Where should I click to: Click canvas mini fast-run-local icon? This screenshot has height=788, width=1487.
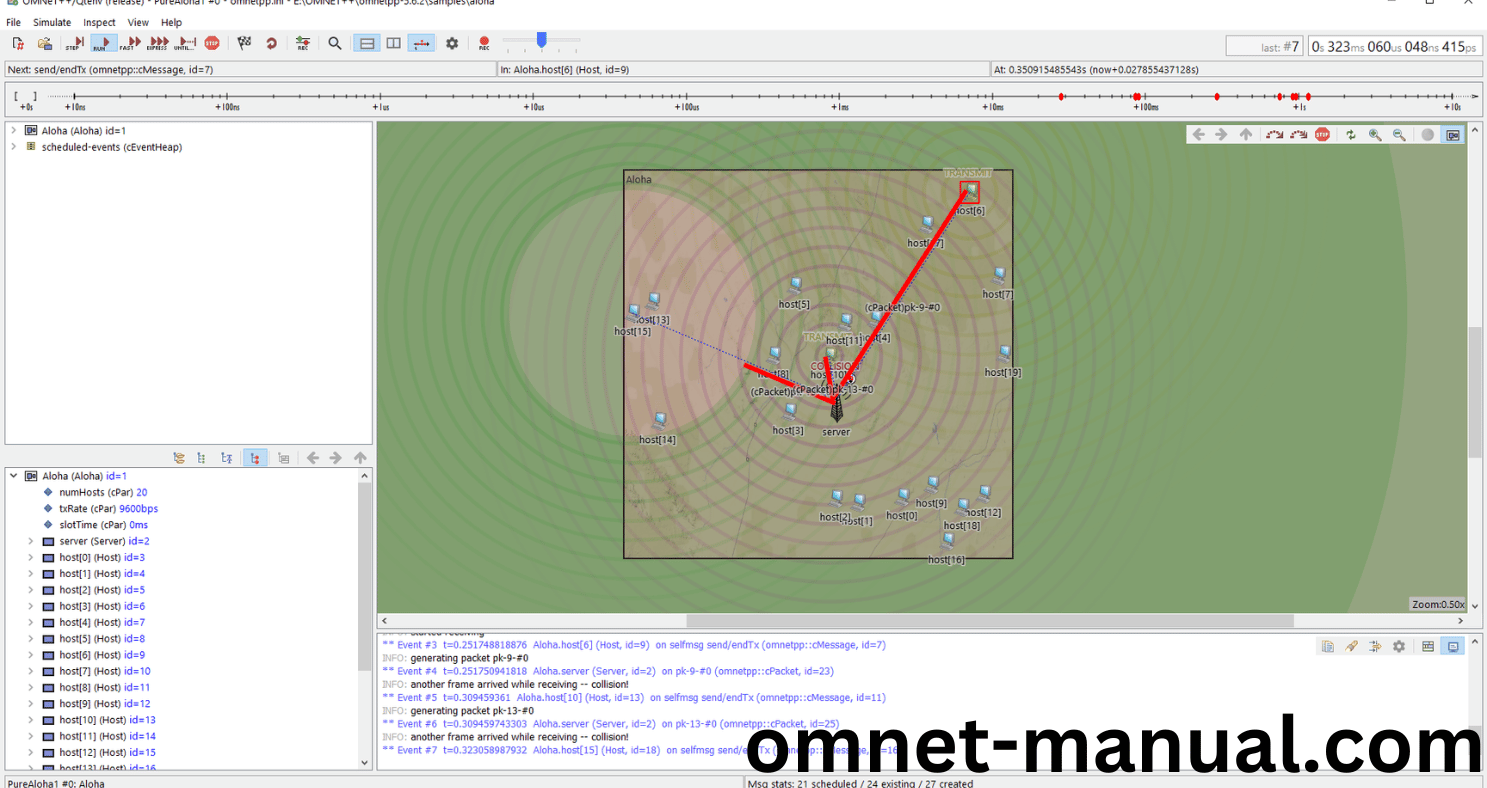pos(1298,134)
